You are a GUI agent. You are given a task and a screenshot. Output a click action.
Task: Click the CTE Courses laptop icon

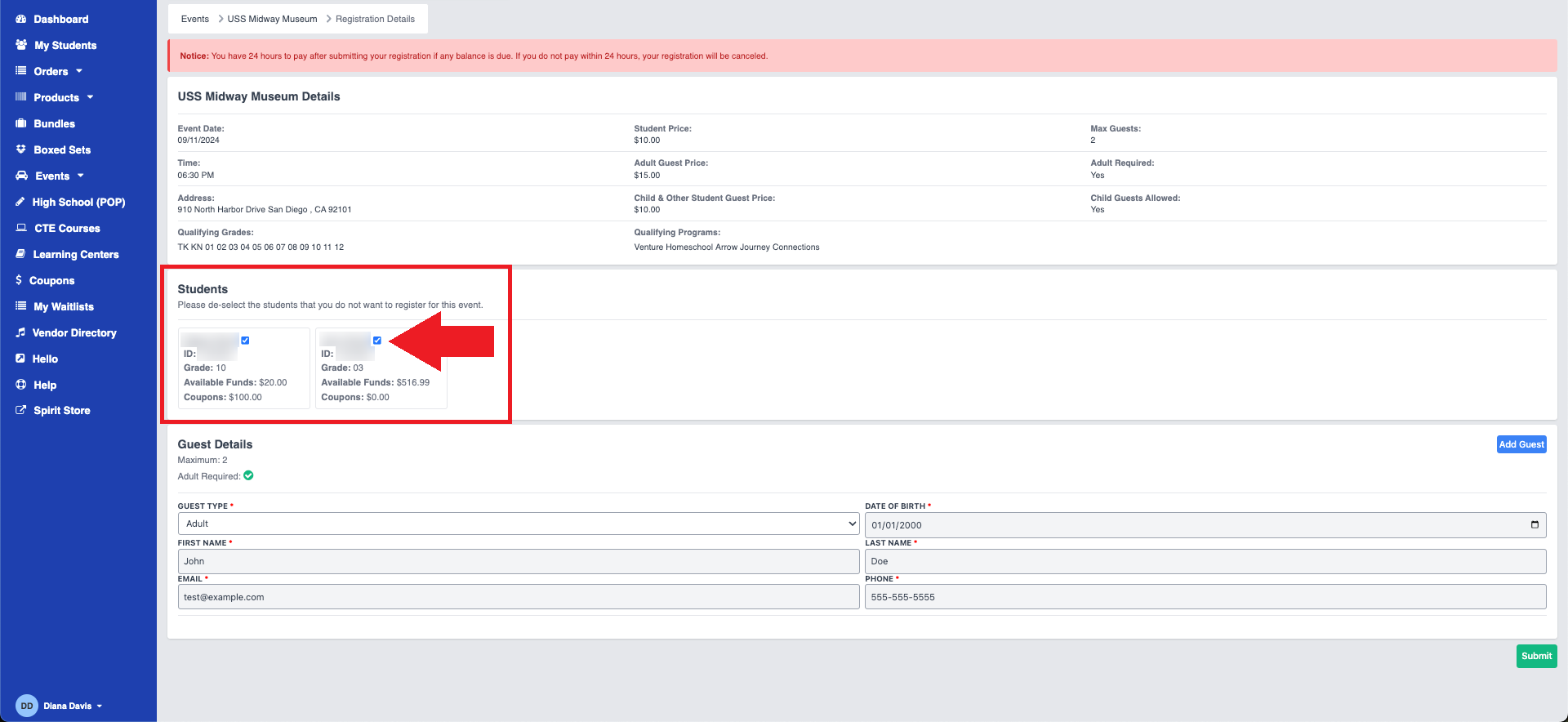[21, 228]
